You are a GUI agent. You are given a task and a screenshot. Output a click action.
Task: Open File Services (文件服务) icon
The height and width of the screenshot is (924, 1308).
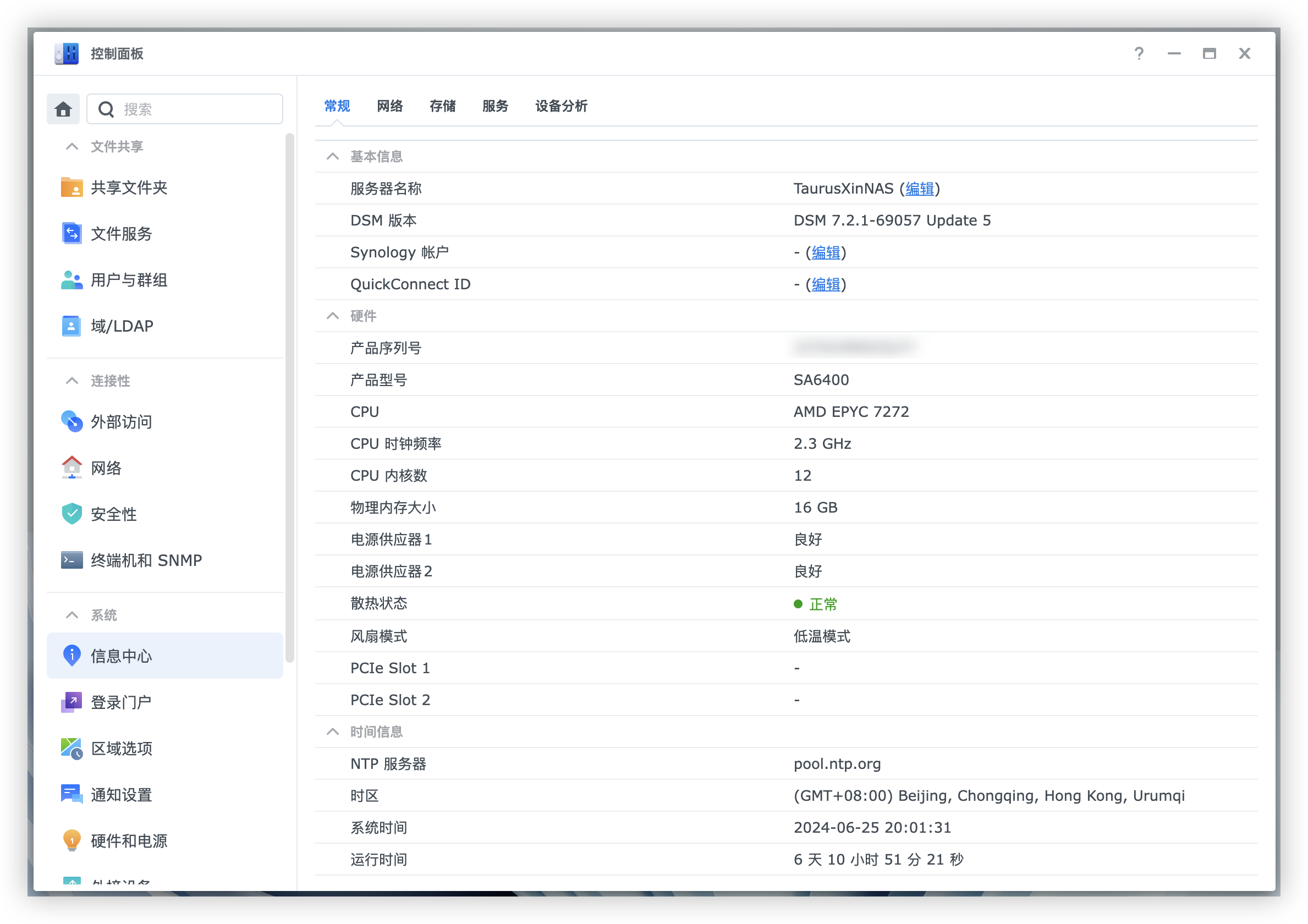(72, 234)
